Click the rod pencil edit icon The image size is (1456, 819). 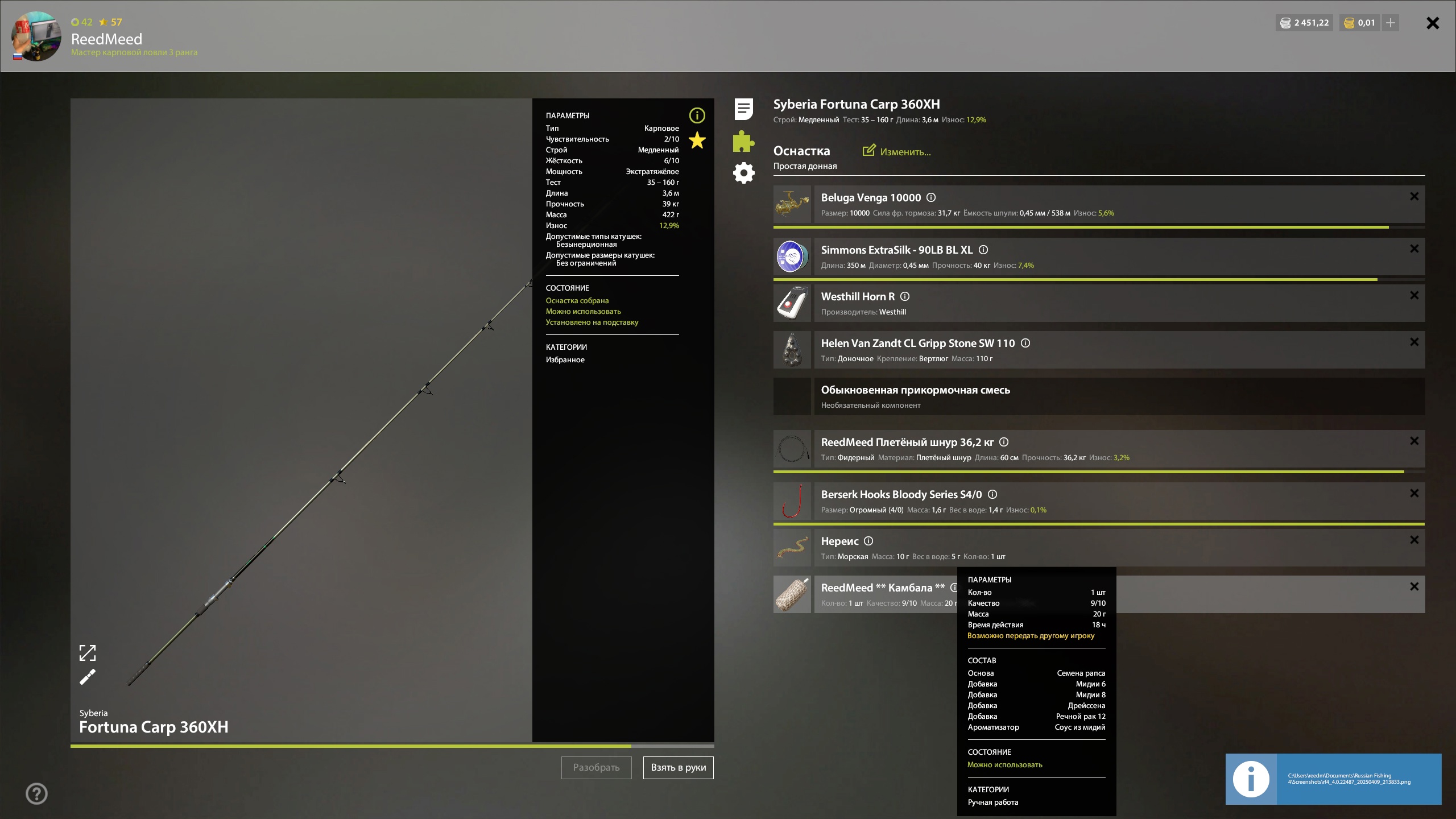pyautogui.click(x=87, y=677)
